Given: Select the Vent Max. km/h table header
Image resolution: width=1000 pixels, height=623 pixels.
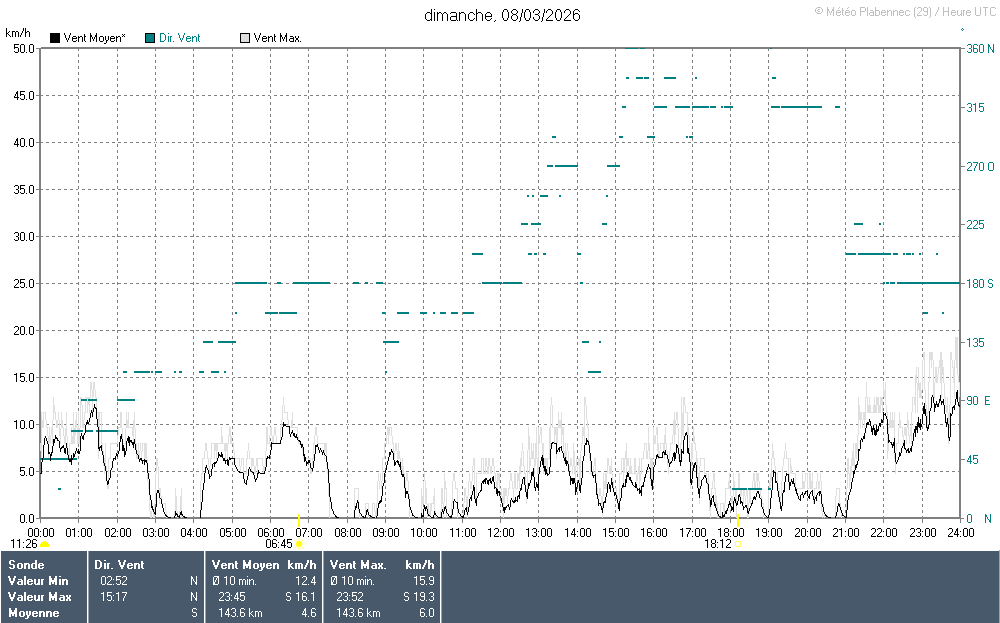Looking at the screenshot, I should click(x=382, y=565).
